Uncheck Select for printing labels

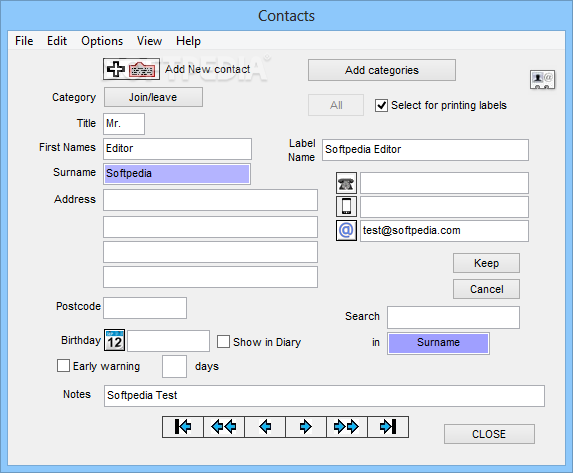[381, 106]
